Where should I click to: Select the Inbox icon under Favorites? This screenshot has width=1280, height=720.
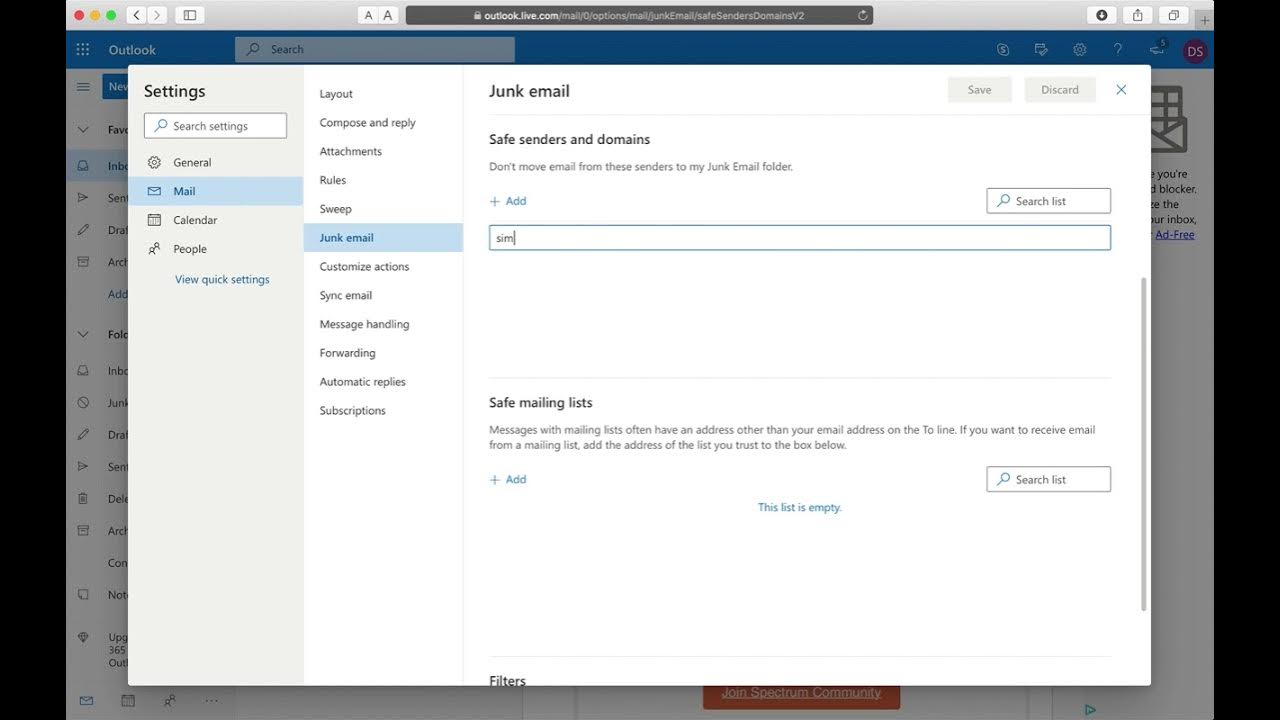(84, 167)
